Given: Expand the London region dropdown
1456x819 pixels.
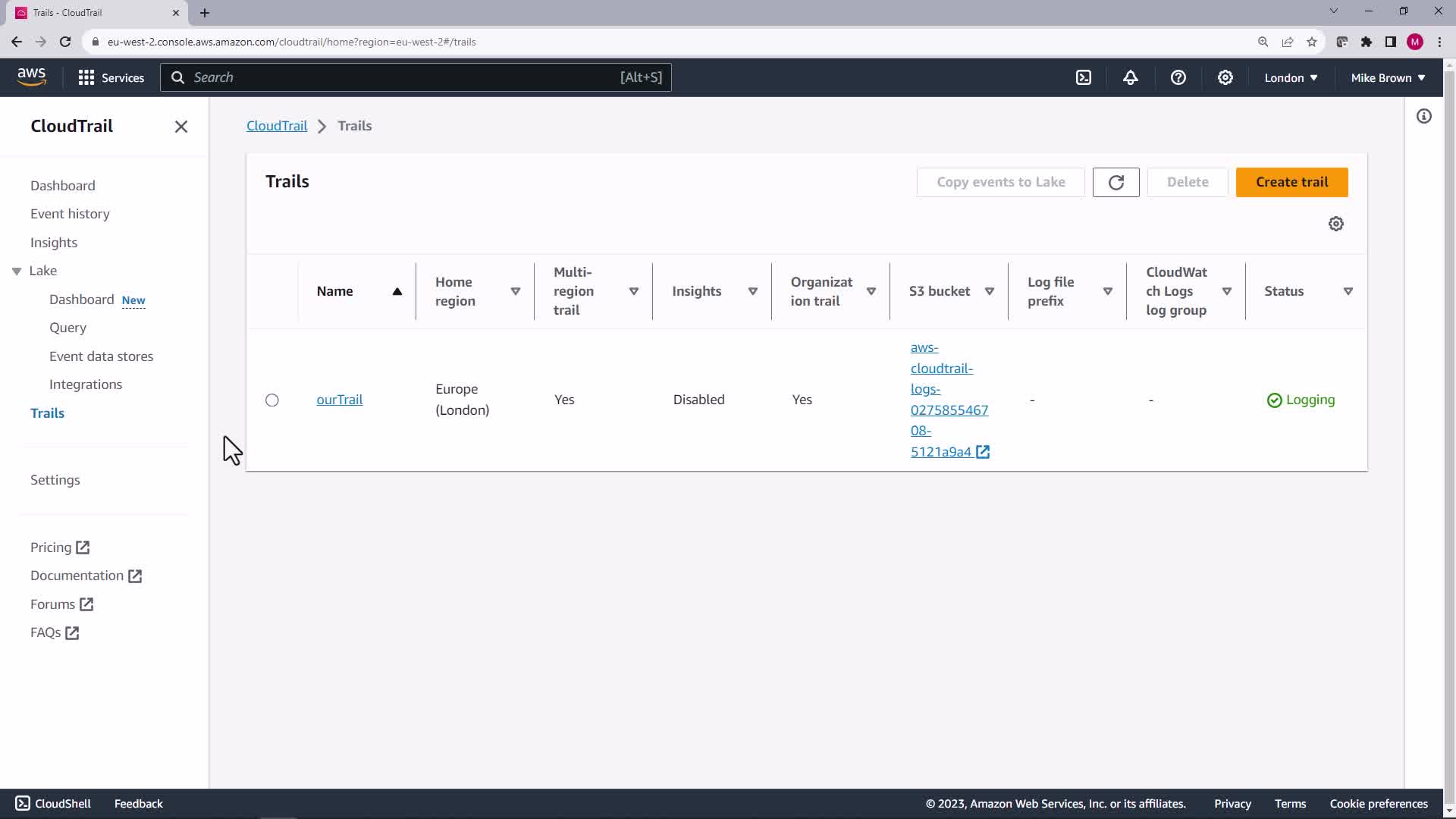Looking at the screenshot, I should click(x=1291, y=77).
